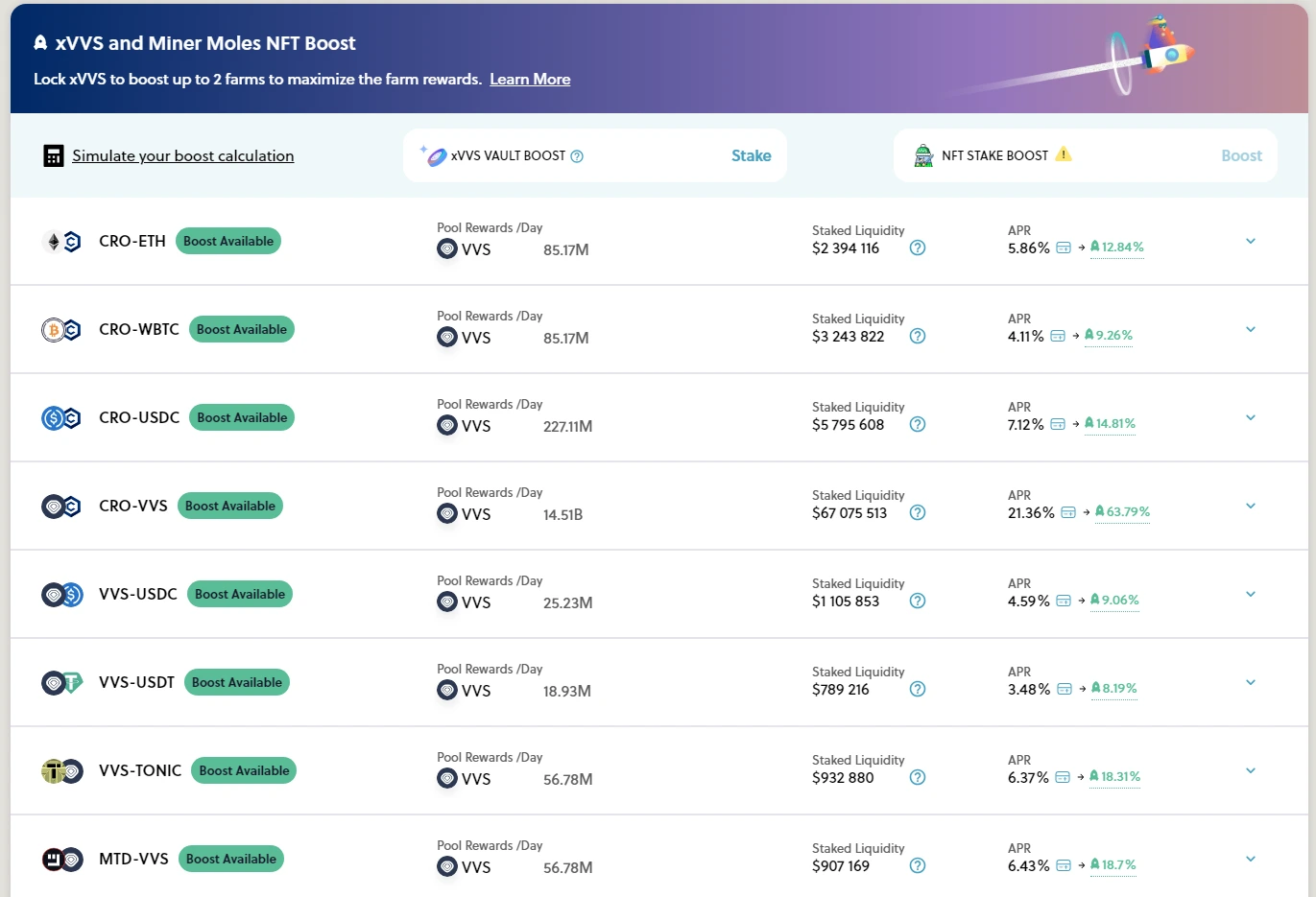Click the NFT Stake Boost warning icon
This screenshot has width=1316, height=897.
pos(1064,154)
